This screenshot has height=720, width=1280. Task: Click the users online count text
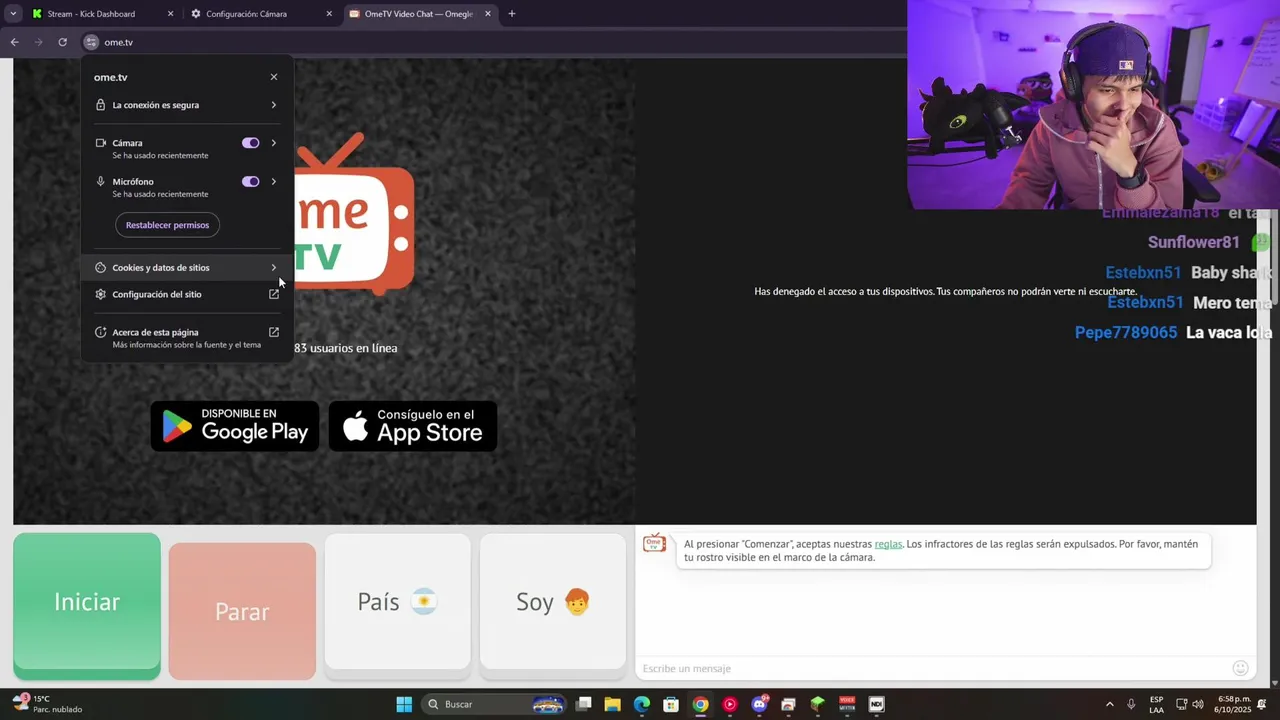tap(345, 348)
